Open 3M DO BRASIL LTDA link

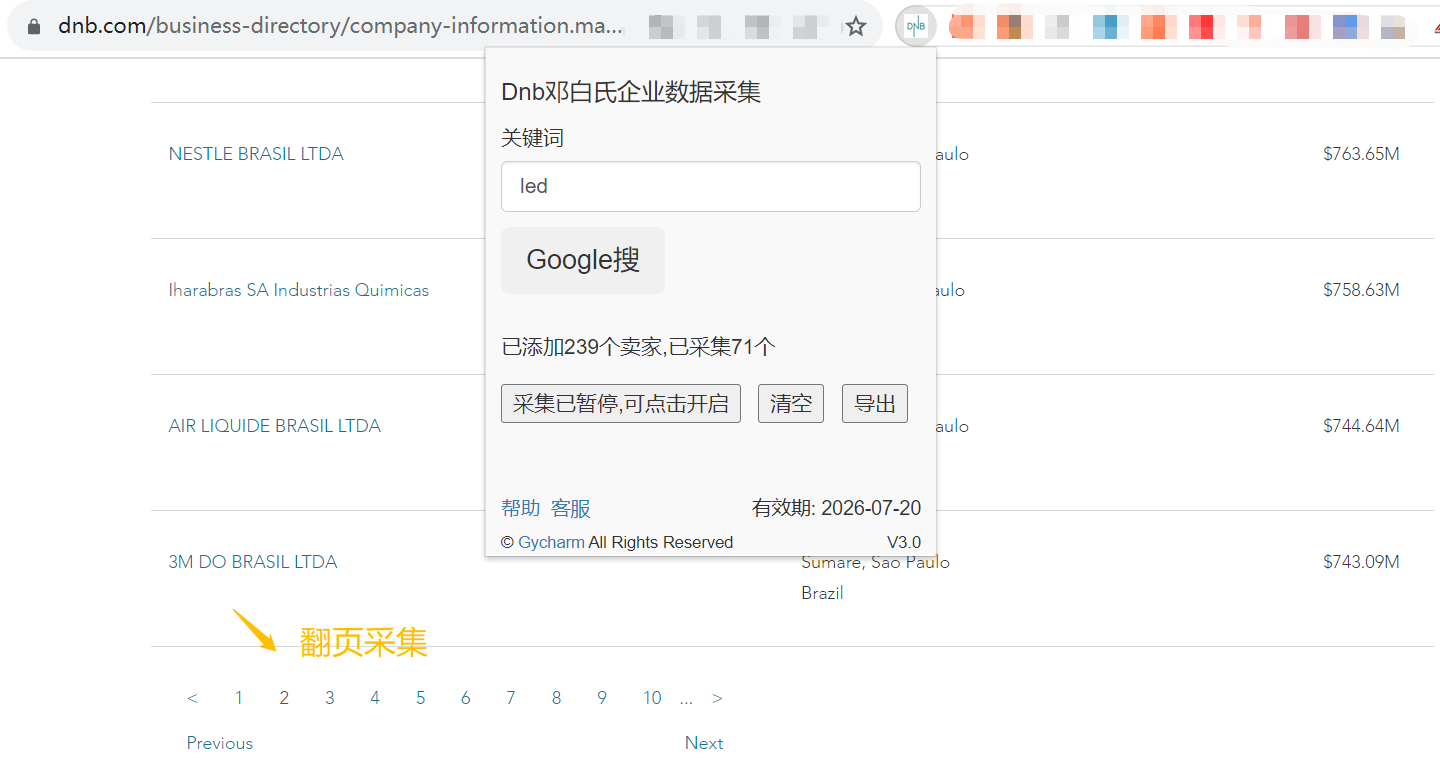coord(253,562)
